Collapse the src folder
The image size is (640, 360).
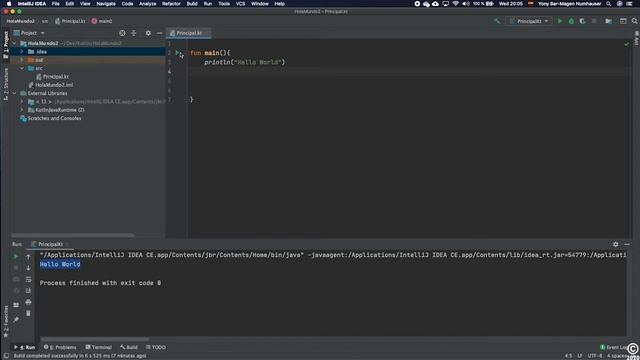pos(22,69)
